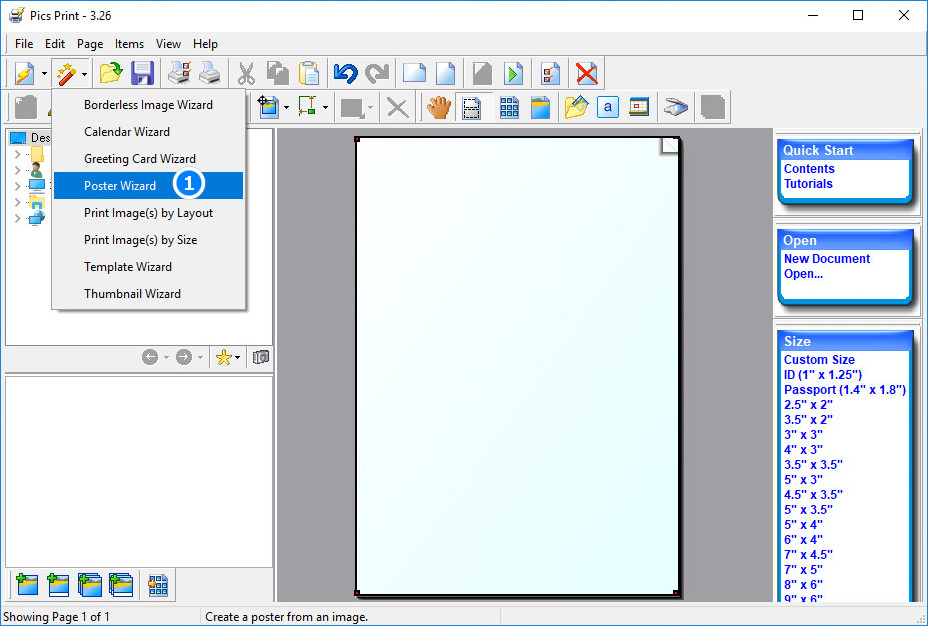Choose Custom Size in Size panel

click(819, 360)
